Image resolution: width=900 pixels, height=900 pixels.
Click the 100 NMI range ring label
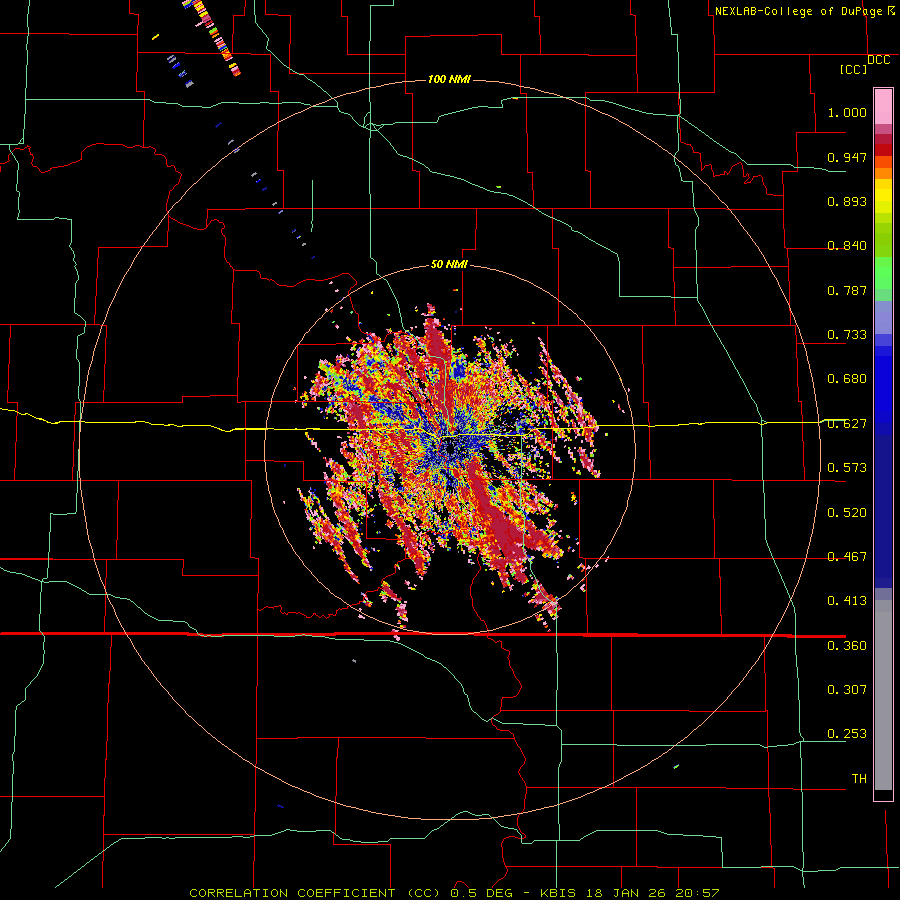tap(449, 79)
